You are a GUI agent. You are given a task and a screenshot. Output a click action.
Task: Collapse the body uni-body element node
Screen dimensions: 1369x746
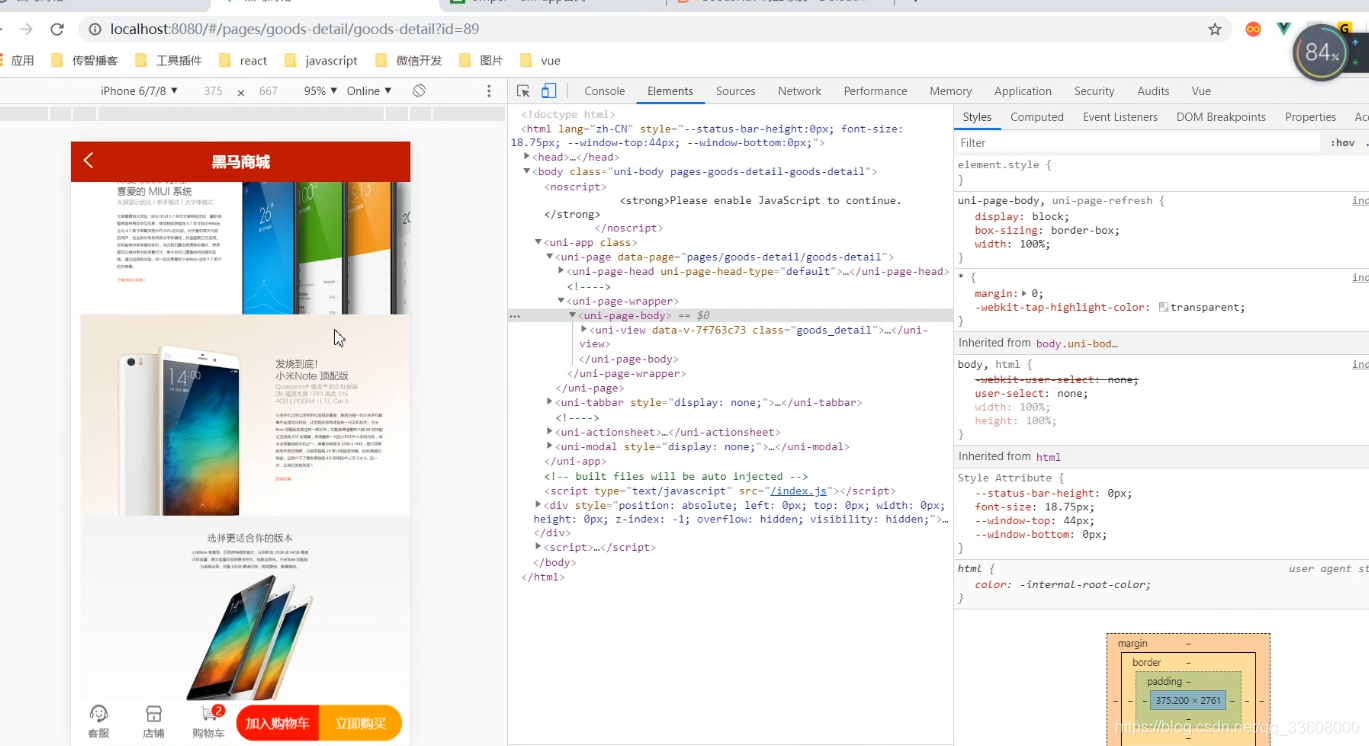(527, 171)
